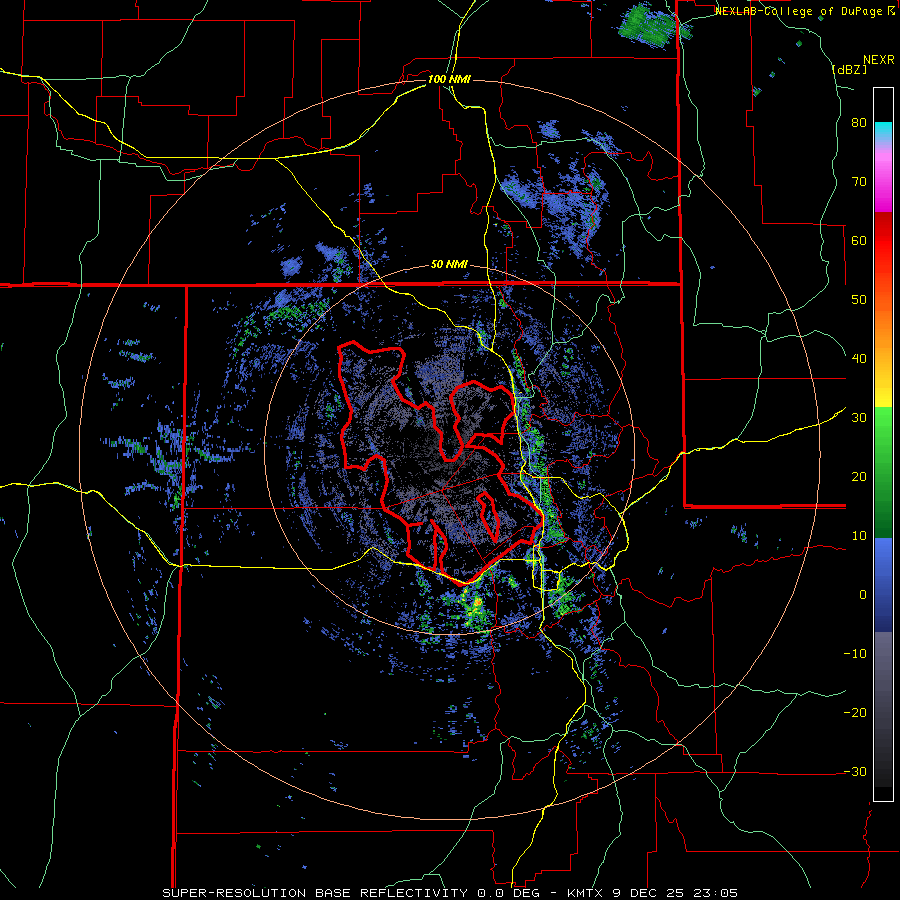This screenshot has width=900, height=900.
Task: Click the -20 value on the dBZ scale
Action: tap(855, 712)
